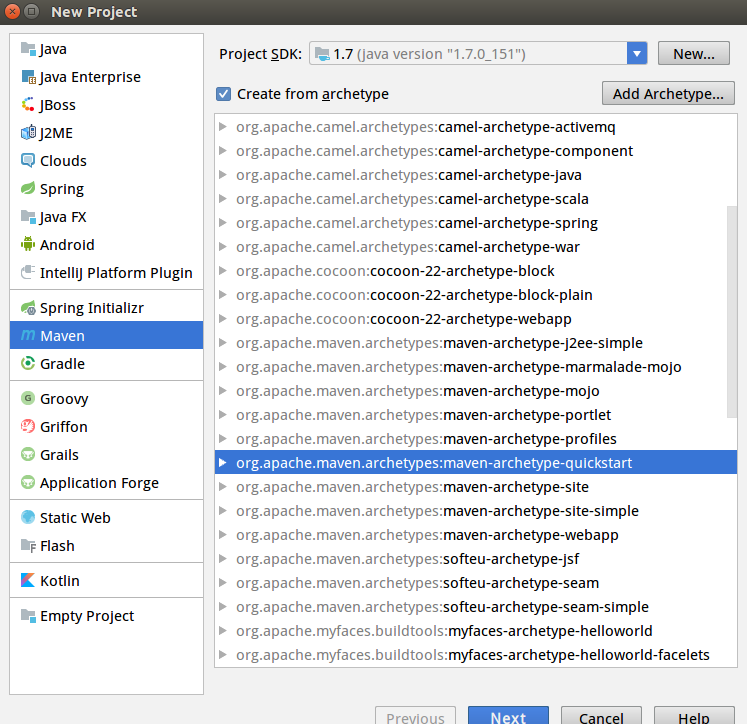
Task: Select the Kotlin K icon
Action: (28, 581)
